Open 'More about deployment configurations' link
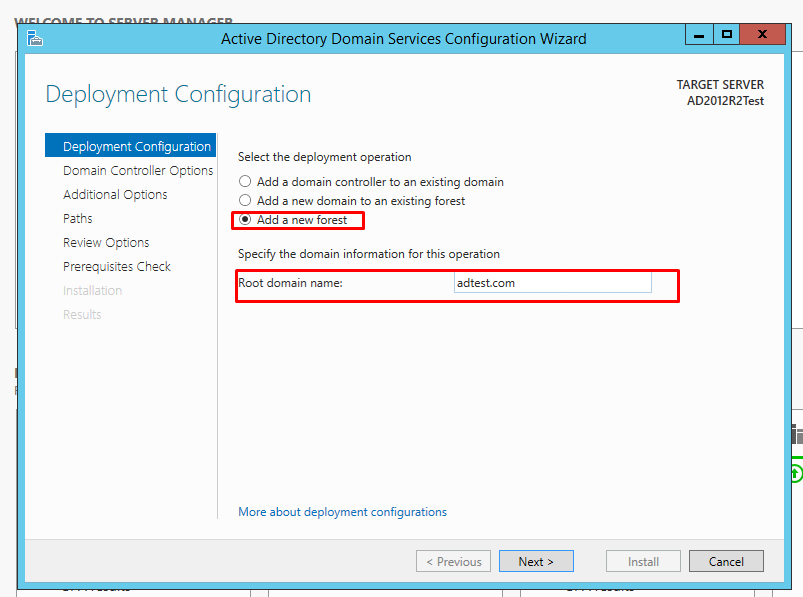803x597 pixels. pos(343,512)
